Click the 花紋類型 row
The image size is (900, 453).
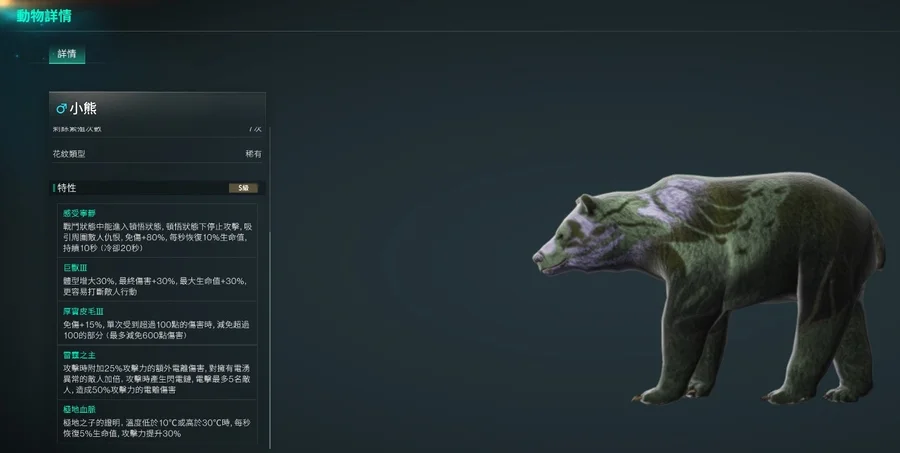pyautogui.click(x=157, y=154)
